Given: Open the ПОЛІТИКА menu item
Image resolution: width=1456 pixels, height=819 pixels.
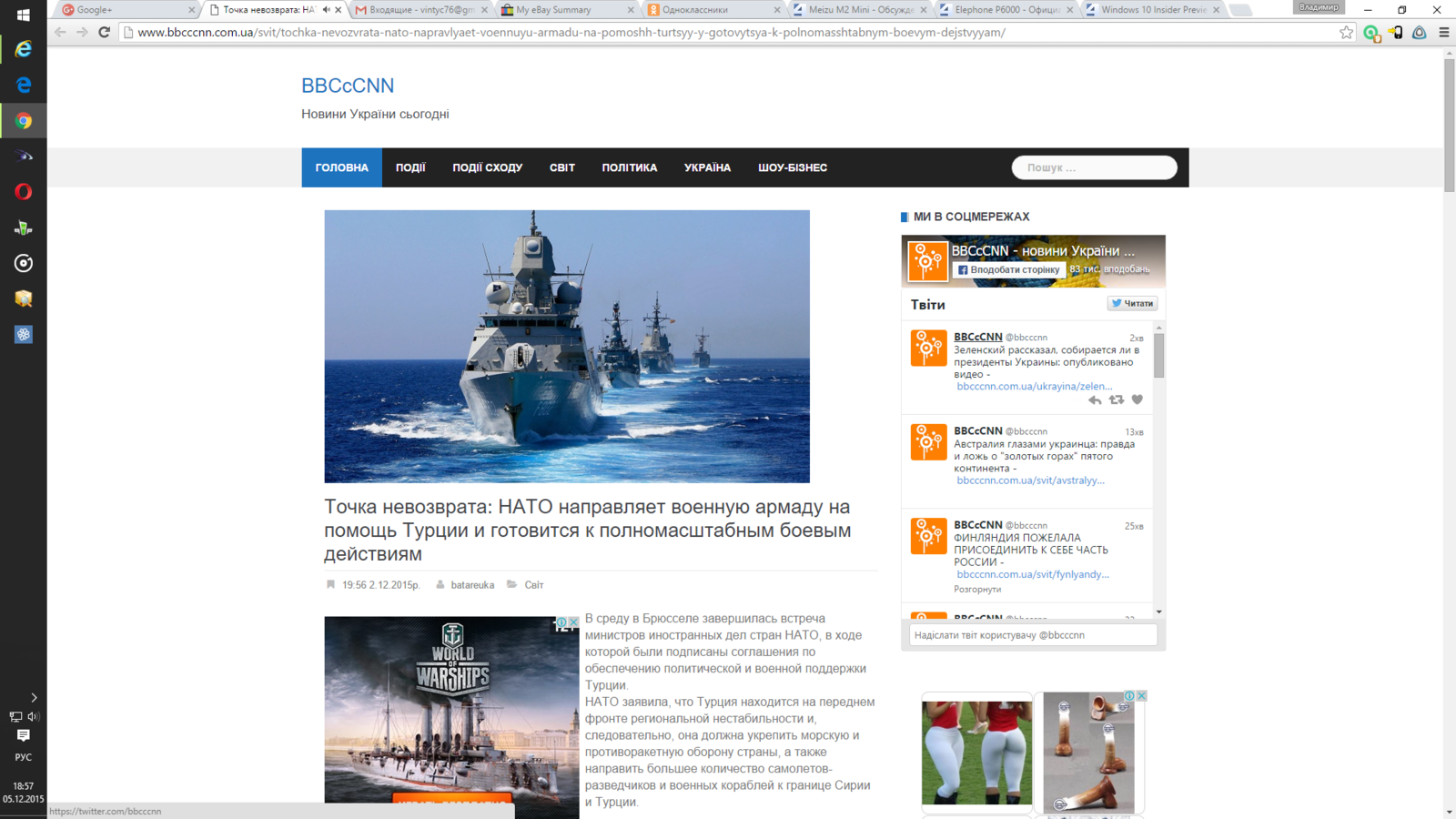Looking at the screenshot, I should tap(629, 167).
